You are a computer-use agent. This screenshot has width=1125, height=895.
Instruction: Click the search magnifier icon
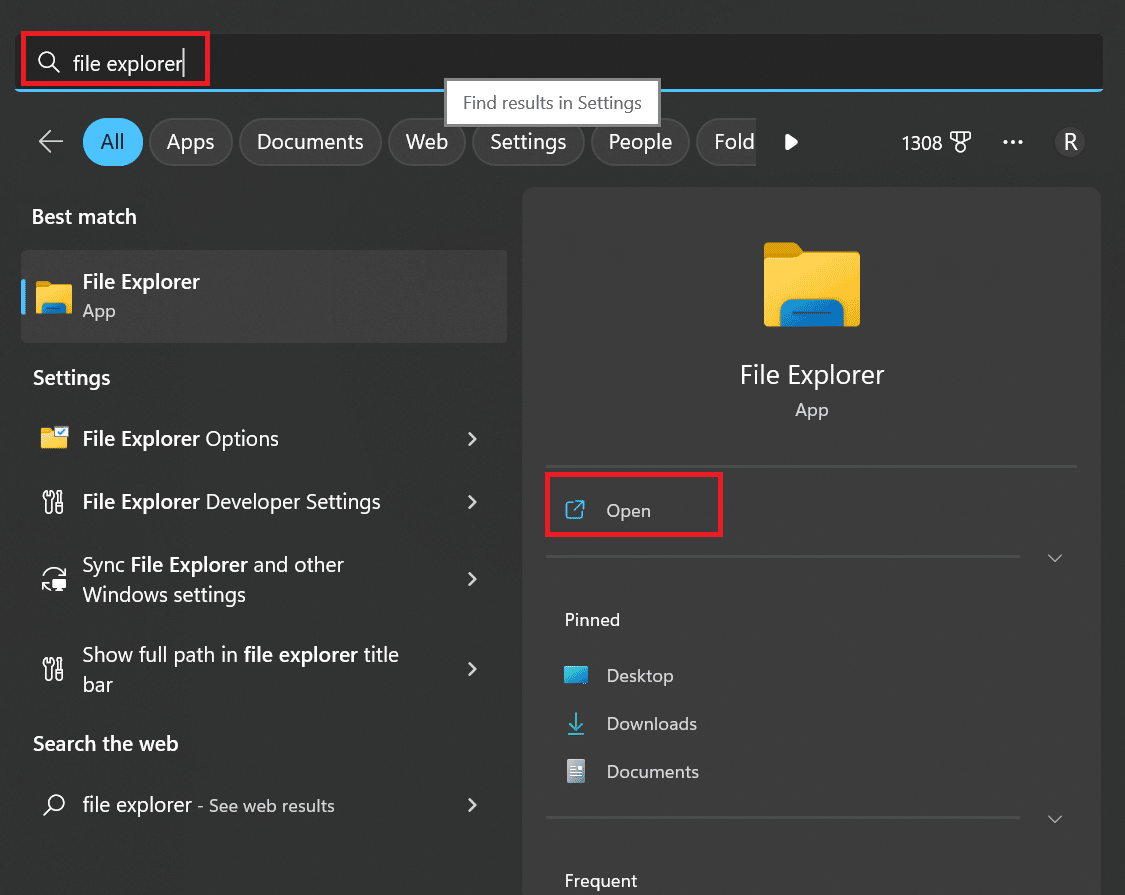coord(48,62)
